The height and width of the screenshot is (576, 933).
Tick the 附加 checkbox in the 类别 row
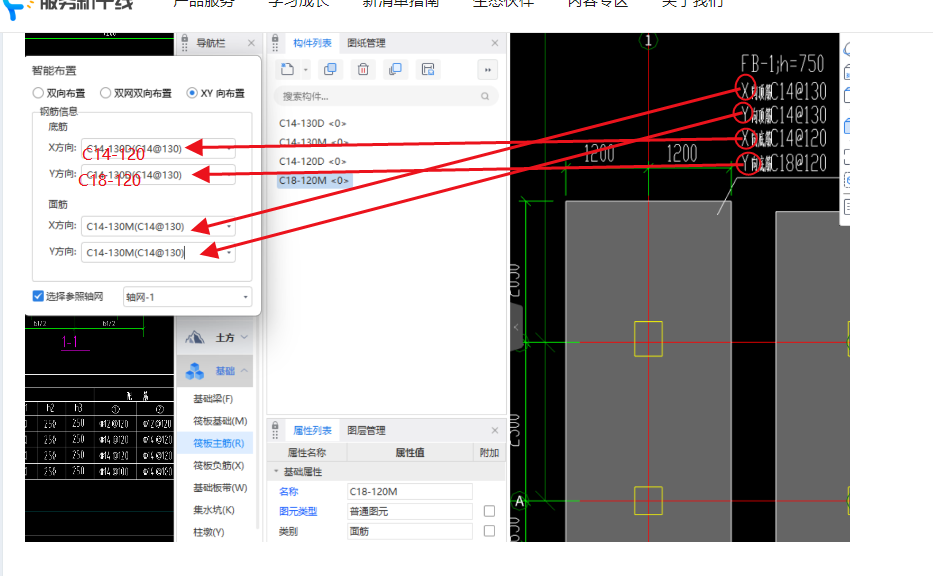click(x=489, y=531)
